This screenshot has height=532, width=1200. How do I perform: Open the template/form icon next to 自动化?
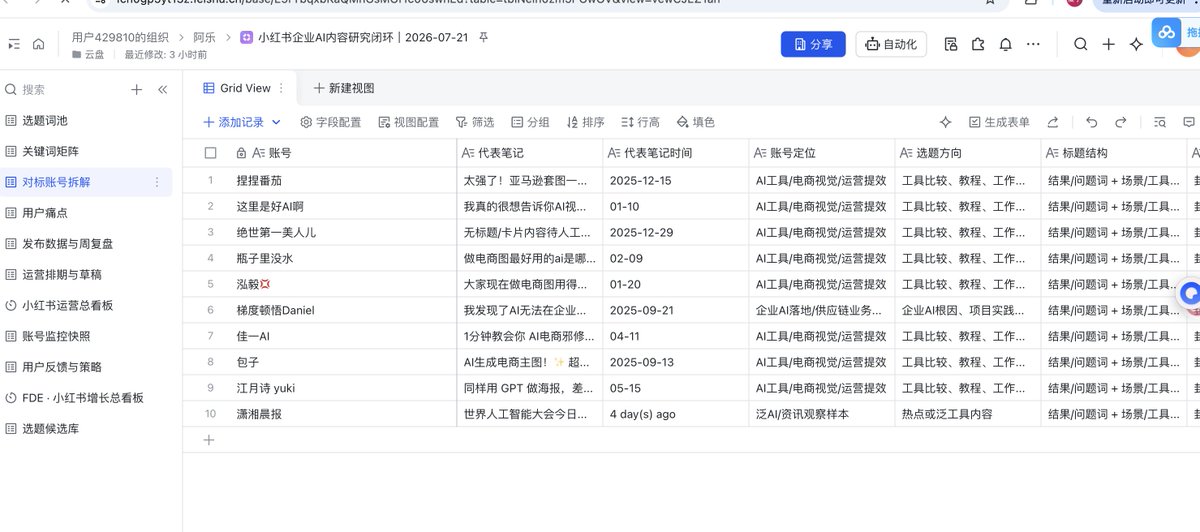[950, 44]
